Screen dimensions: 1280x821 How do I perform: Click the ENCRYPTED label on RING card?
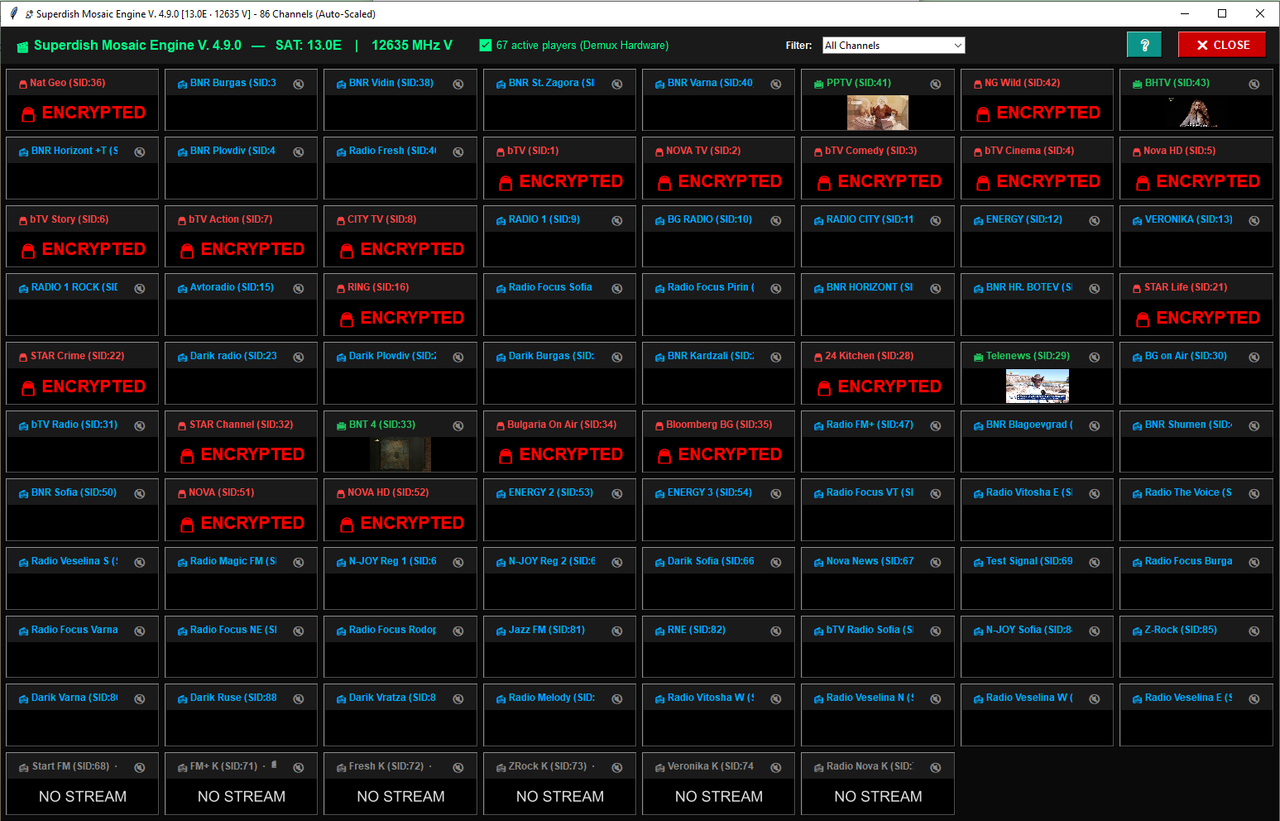point(412,318)
